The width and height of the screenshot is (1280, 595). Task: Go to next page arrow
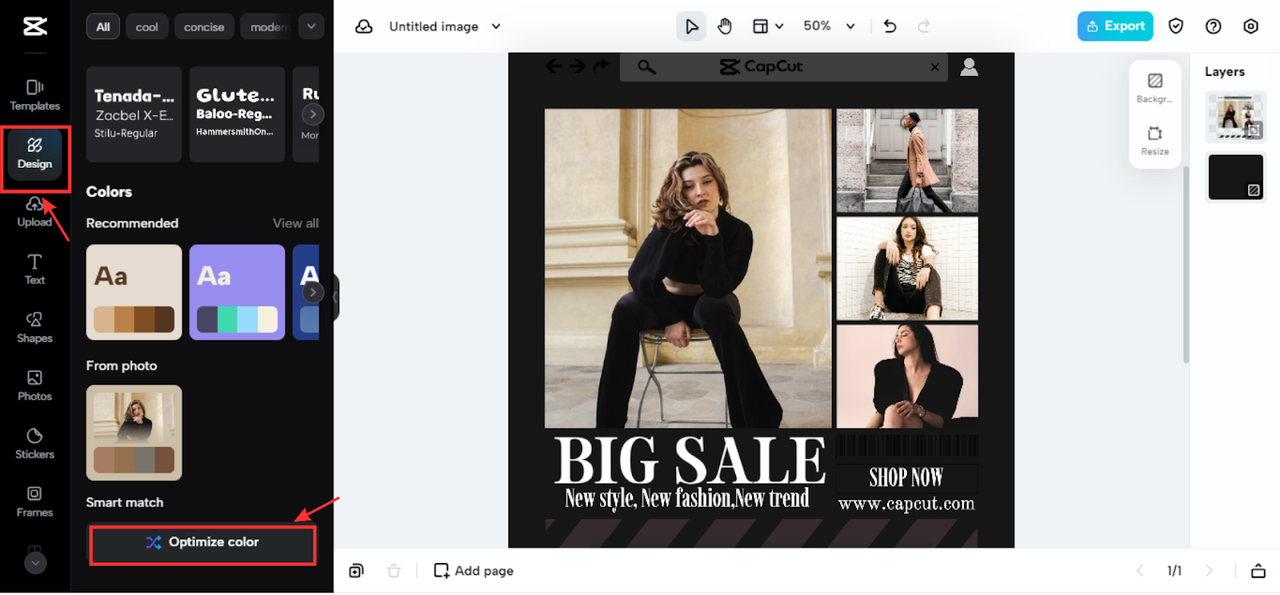pos(1209,571)
